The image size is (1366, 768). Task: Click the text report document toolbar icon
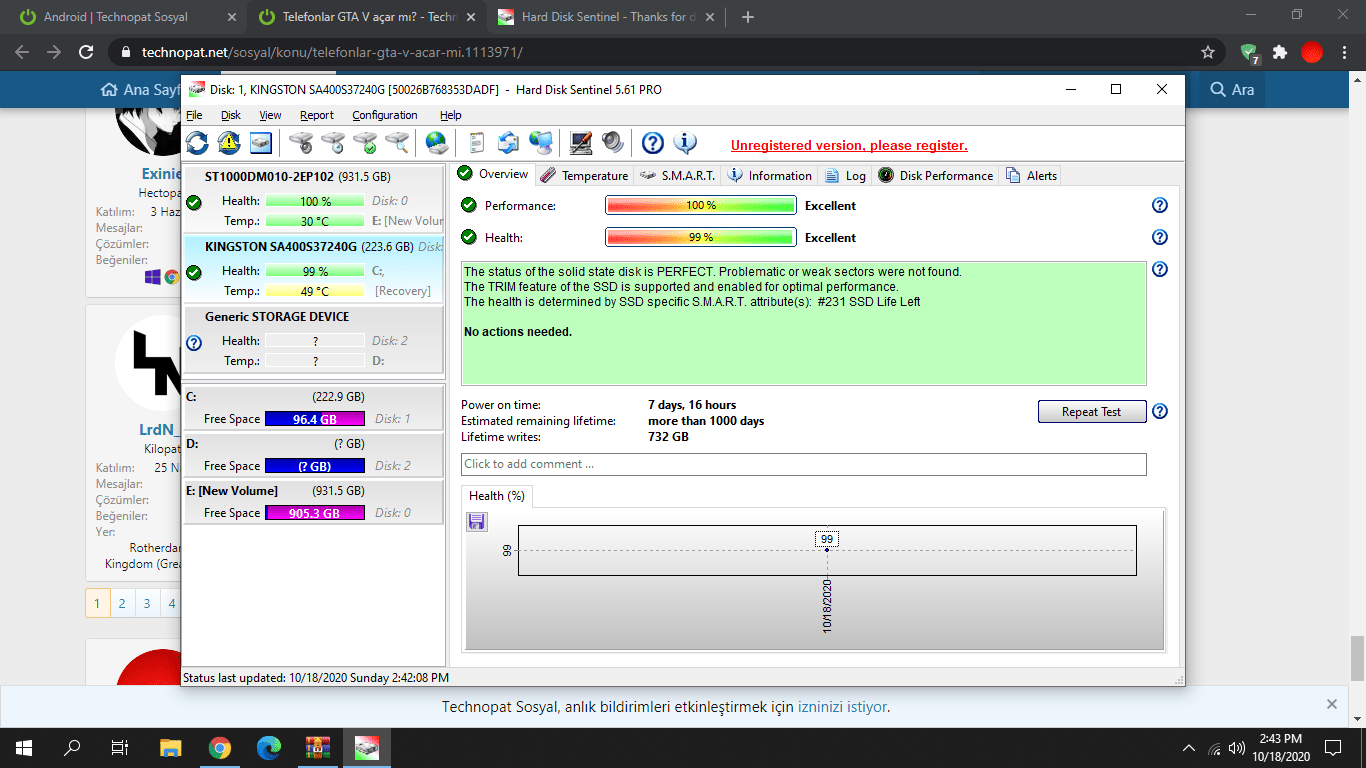477,143
